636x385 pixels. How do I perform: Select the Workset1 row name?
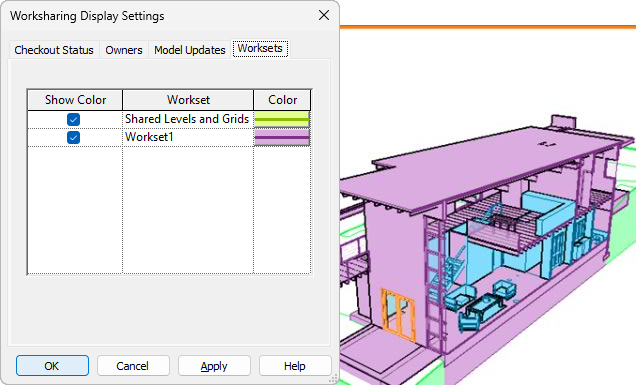coord(149,137)
